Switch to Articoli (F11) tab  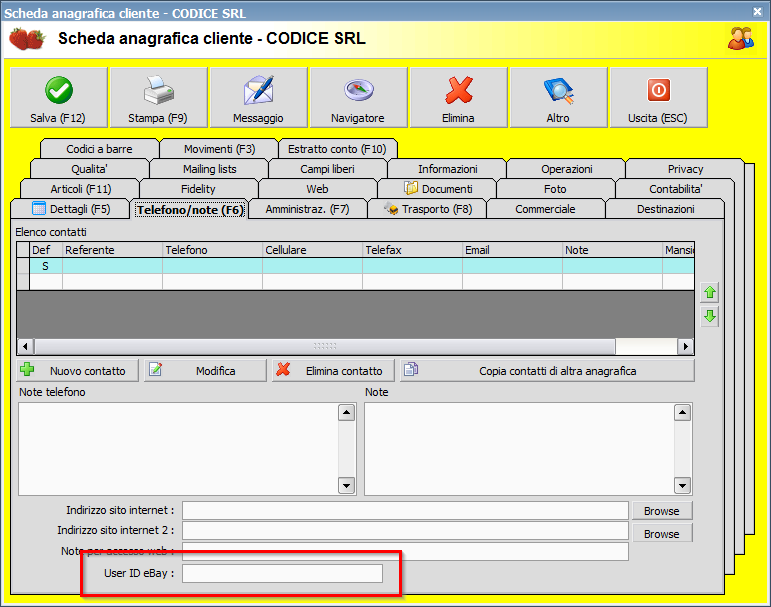(x=81, y=189)
